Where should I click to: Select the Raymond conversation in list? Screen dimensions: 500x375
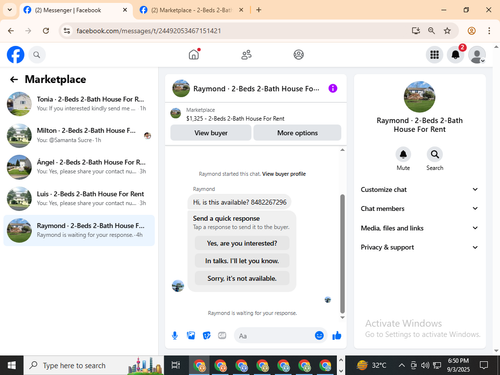pos(79,230)
